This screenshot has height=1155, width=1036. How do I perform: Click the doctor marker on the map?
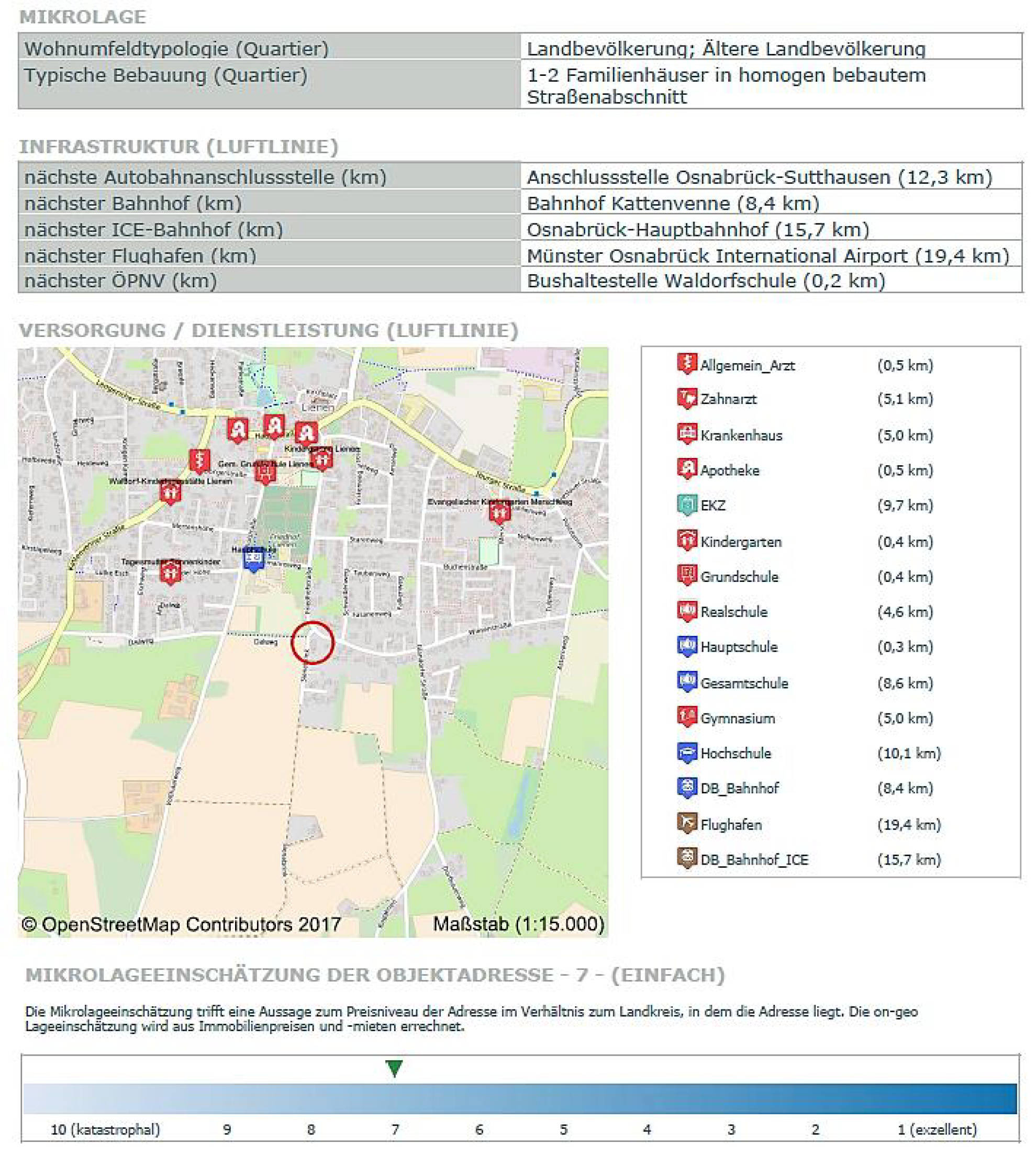(199, 462)
